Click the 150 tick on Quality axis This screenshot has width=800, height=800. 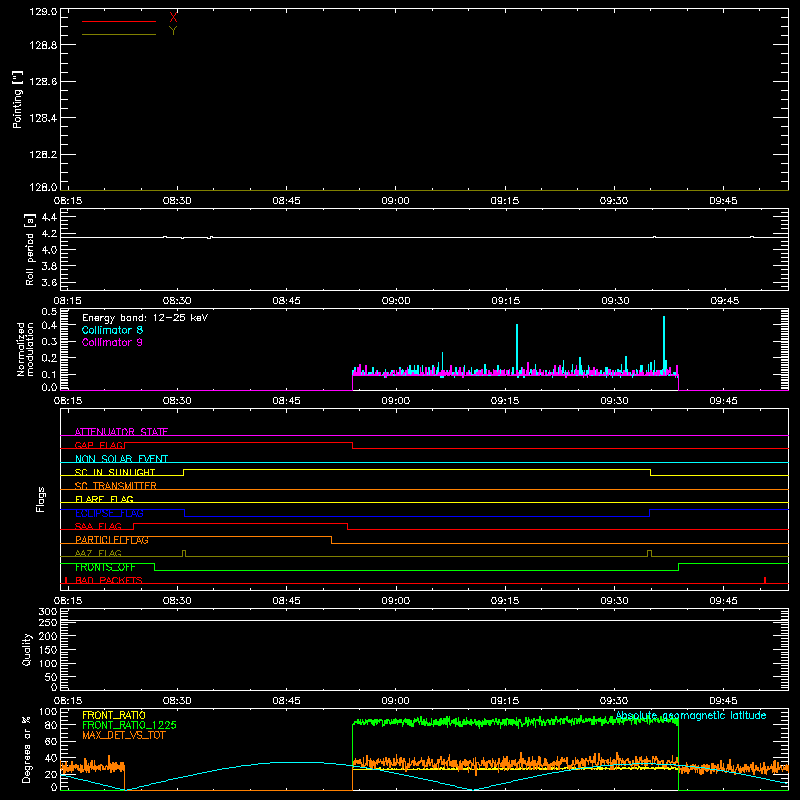click(47, 650)
